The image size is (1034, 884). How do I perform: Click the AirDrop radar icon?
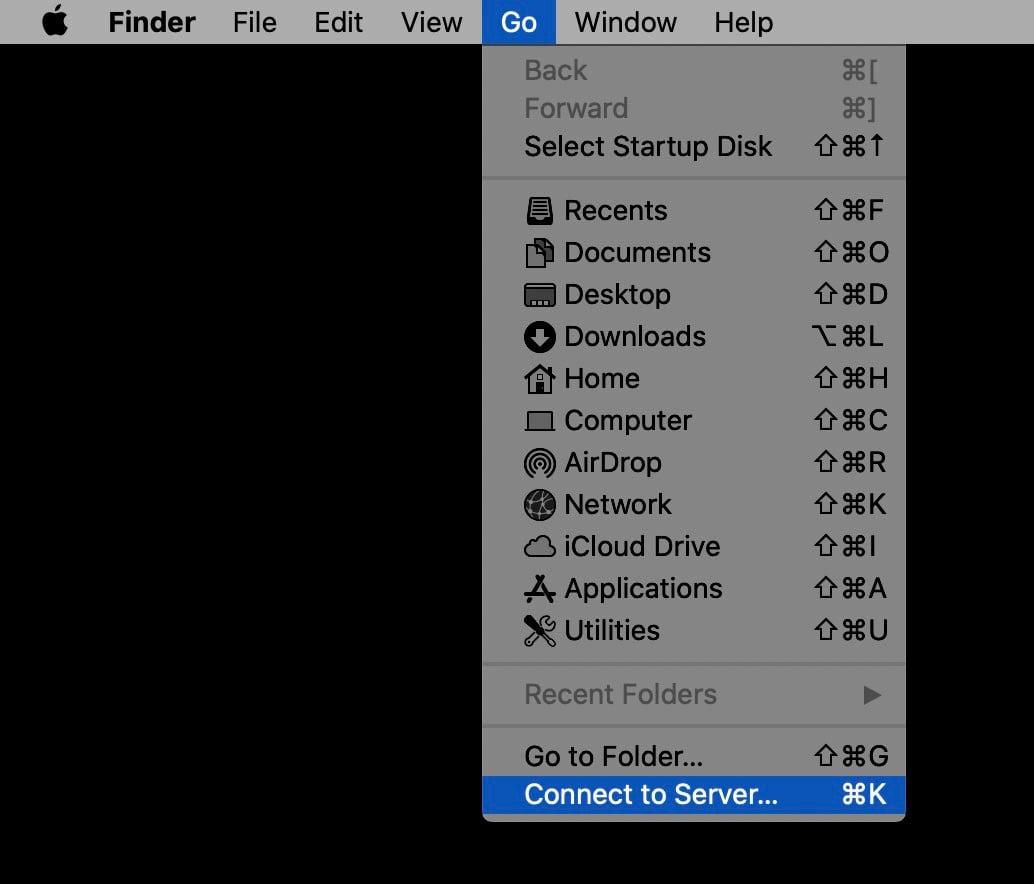point(540,462)
